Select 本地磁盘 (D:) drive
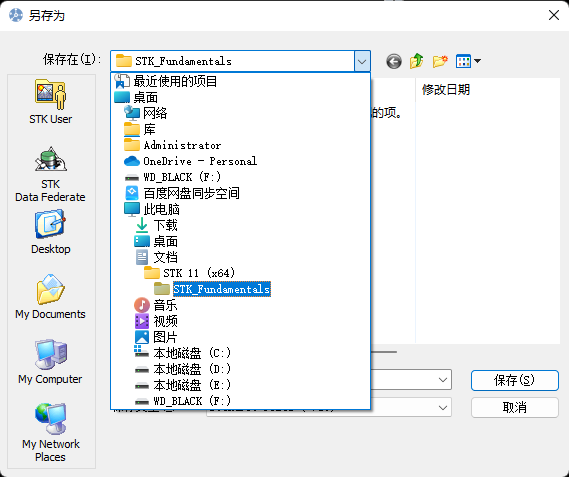 (183, 369)
